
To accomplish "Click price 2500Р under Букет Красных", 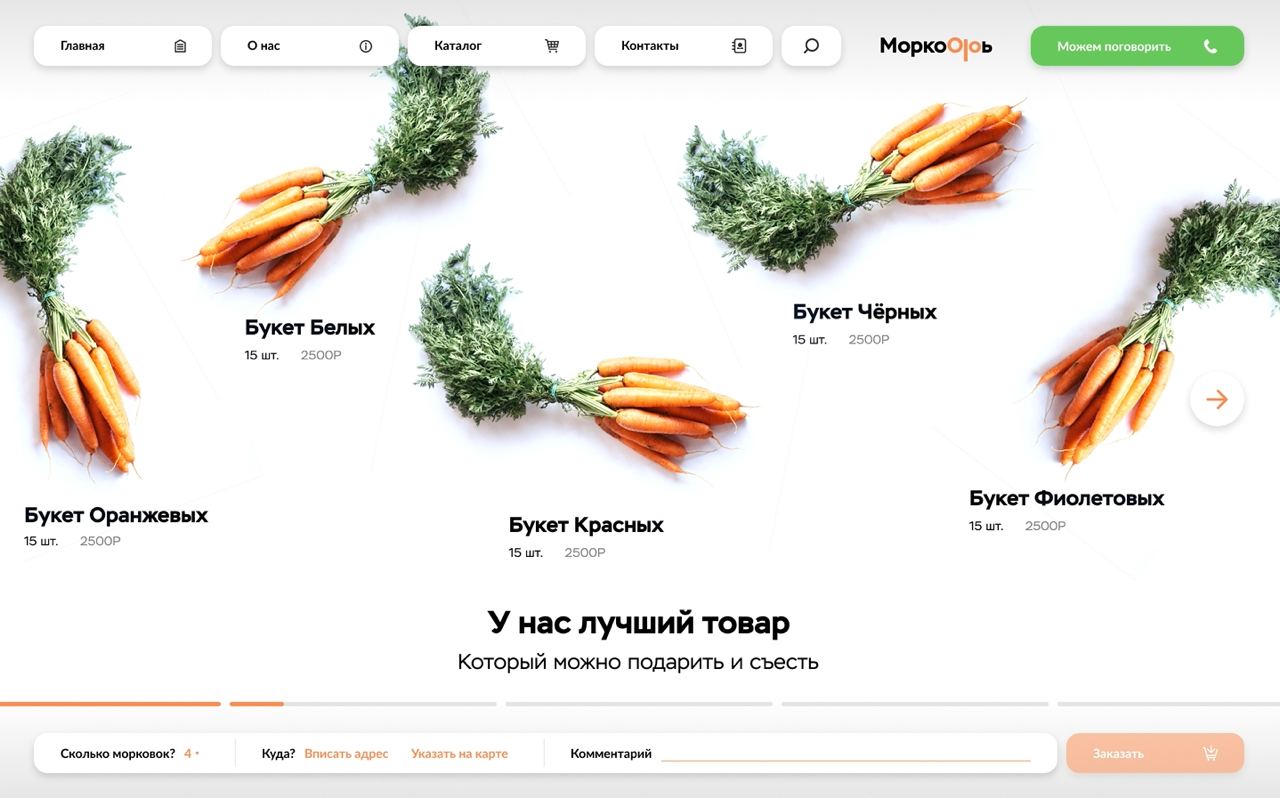I will click(x=585, y=553).
